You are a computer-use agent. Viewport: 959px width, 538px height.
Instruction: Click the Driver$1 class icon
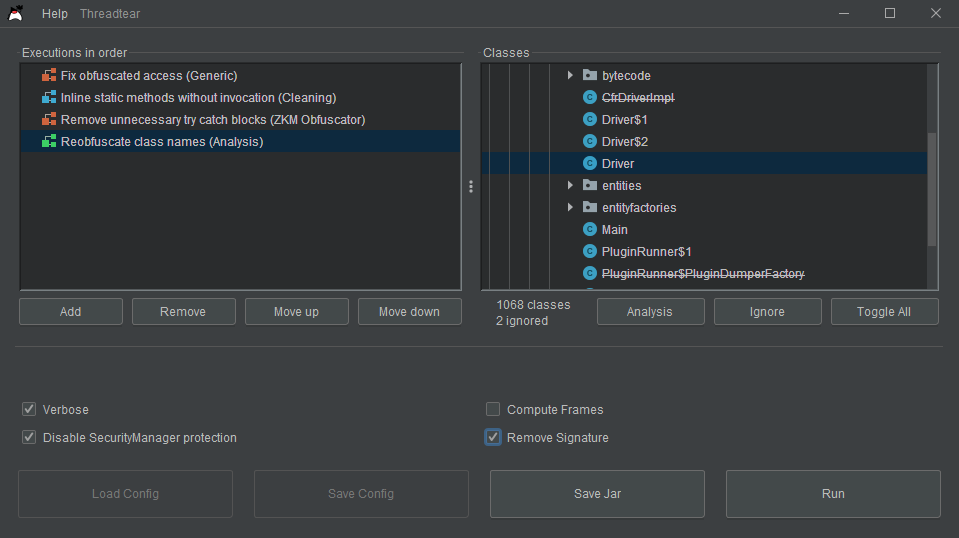point(590,119)
